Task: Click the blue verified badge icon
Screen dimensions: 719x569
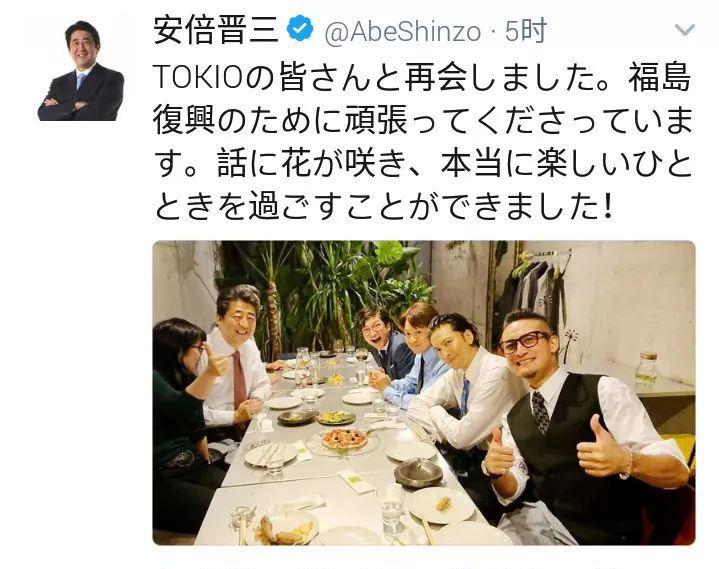Action: click(300, 29)
